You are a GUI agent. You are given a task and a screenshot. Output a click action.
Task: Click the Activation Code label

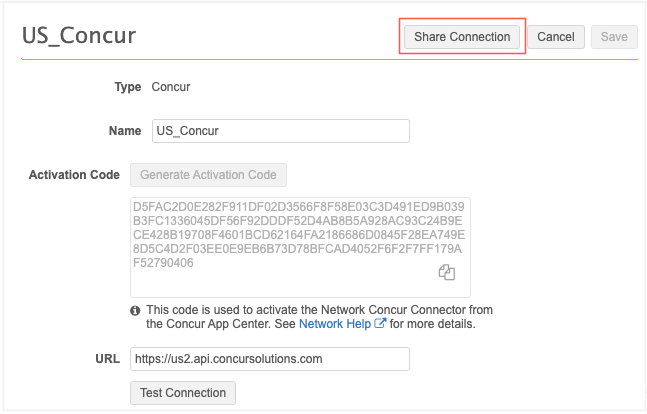tap(75, 175)
